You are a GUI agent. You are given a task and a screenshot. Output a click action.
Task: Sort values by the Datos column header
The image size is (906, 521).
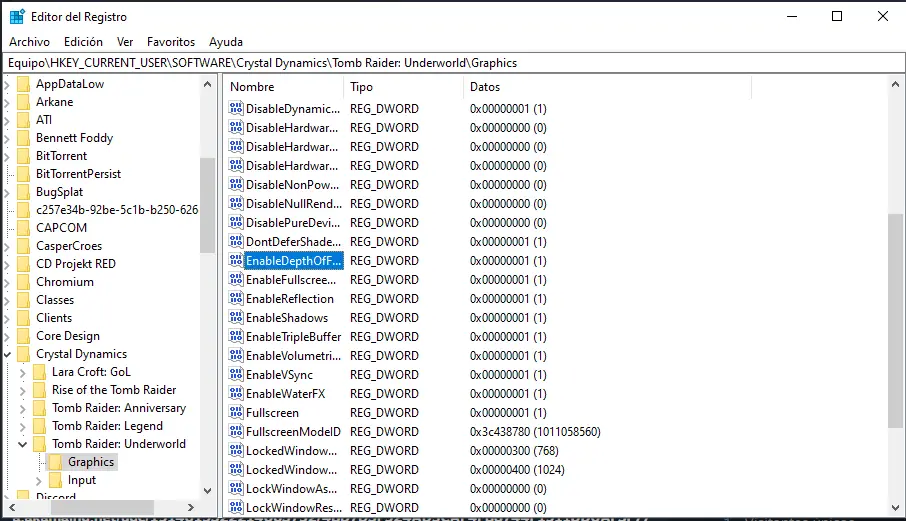[x=607, y=87]
